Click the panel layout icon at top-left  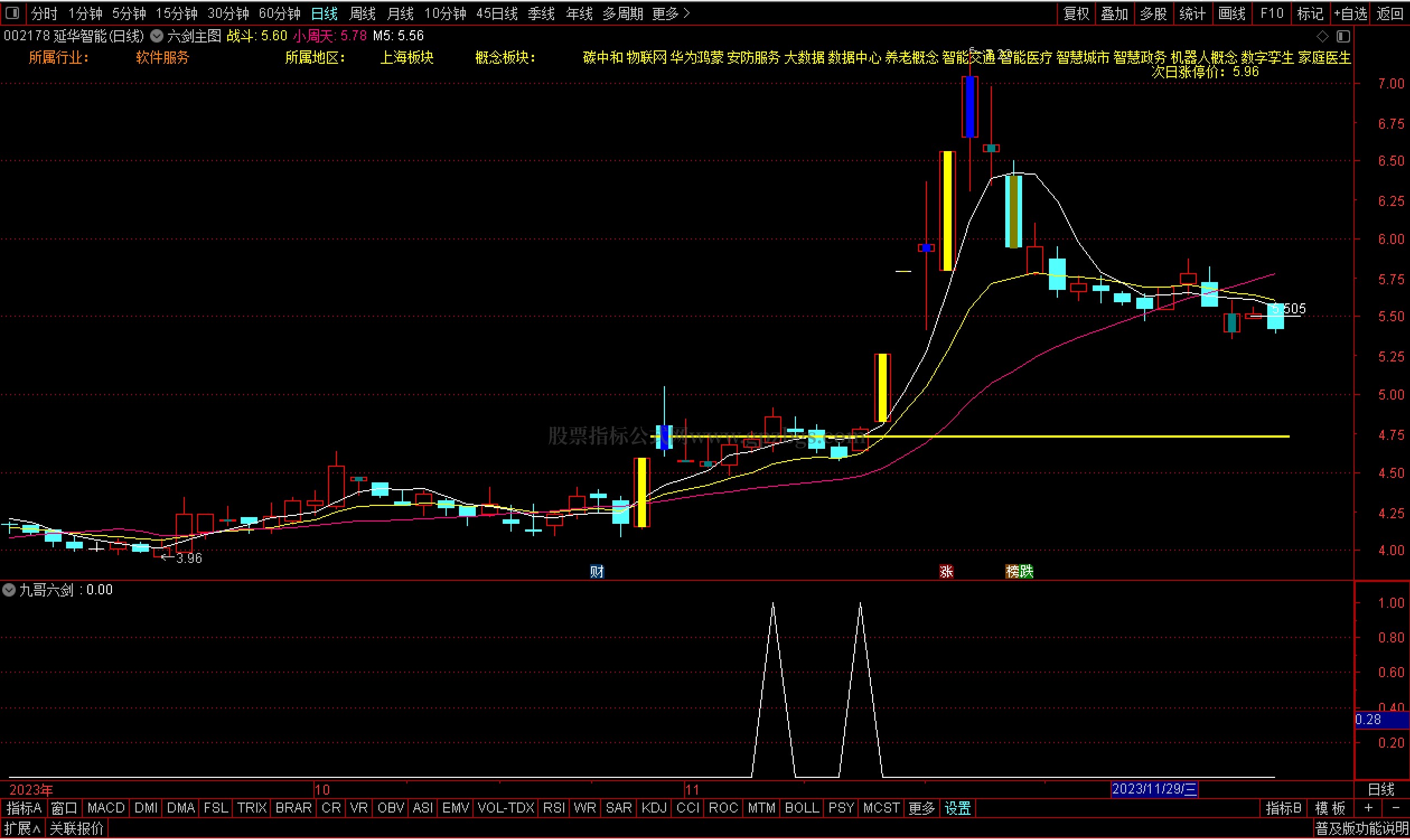click(x=12, y=12)
